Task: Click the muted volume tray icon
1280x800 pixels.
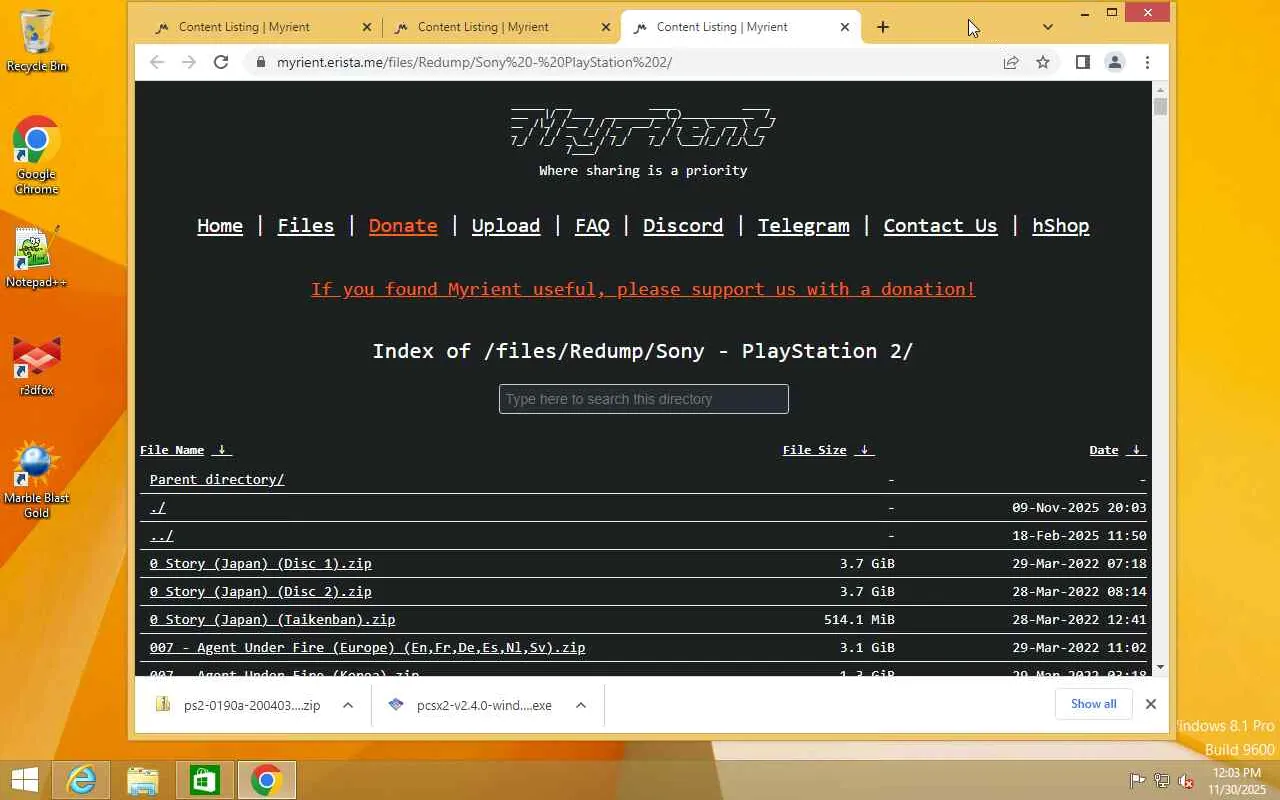Action: tap(1186, 781)
